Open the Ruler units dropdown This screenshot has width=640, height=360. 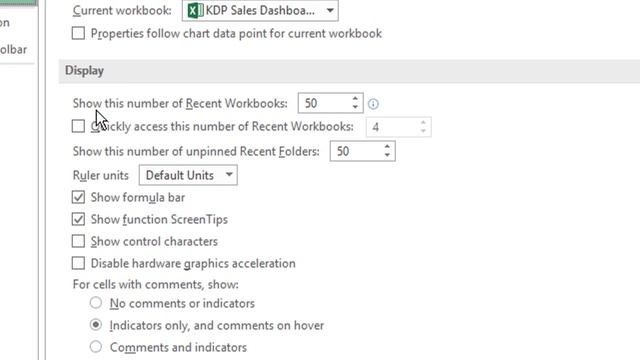click(x=188, y=175)
